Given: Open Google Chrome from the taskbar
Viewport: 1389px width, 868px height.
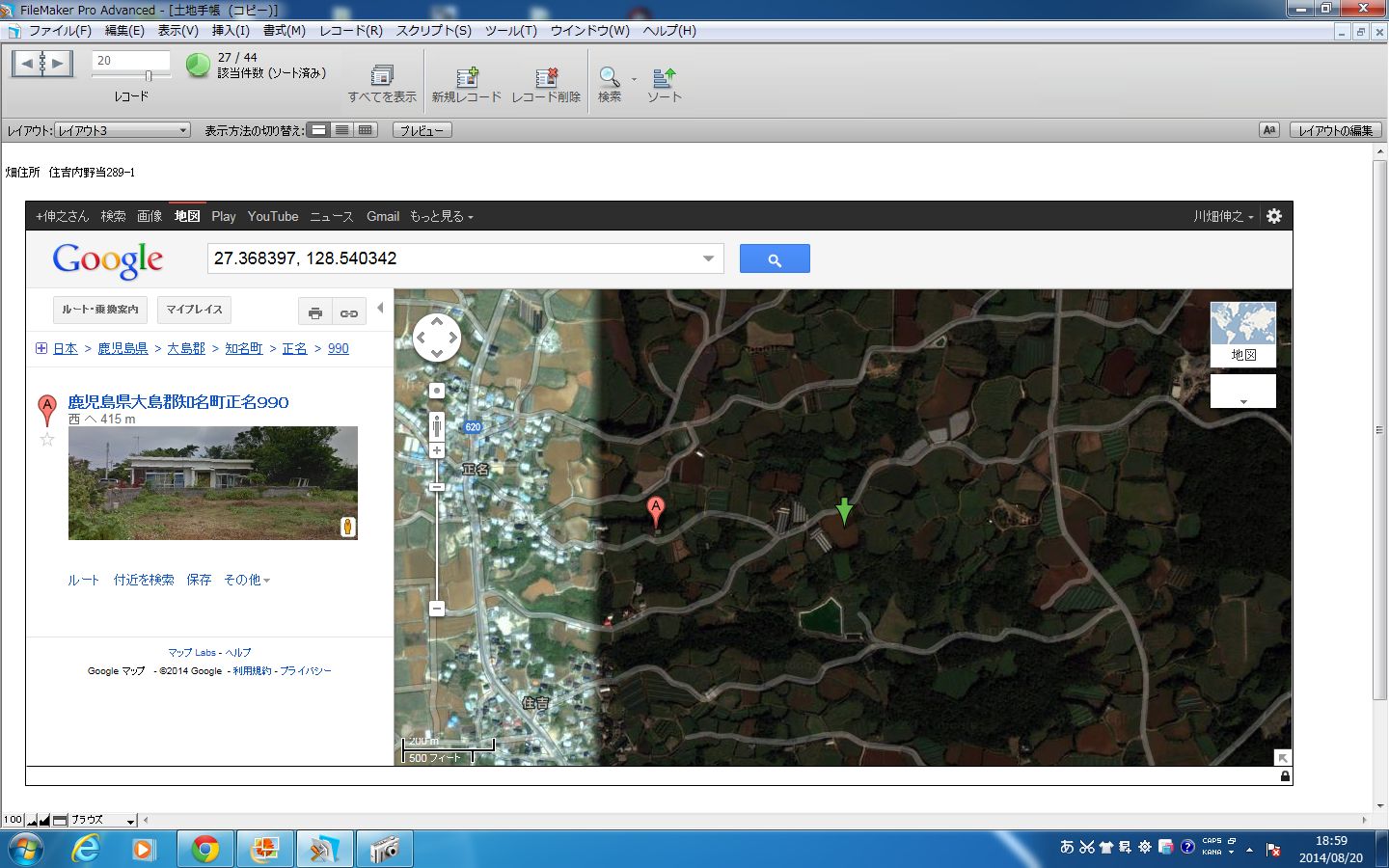Looking at the screenshot, I should click(204, 849).
